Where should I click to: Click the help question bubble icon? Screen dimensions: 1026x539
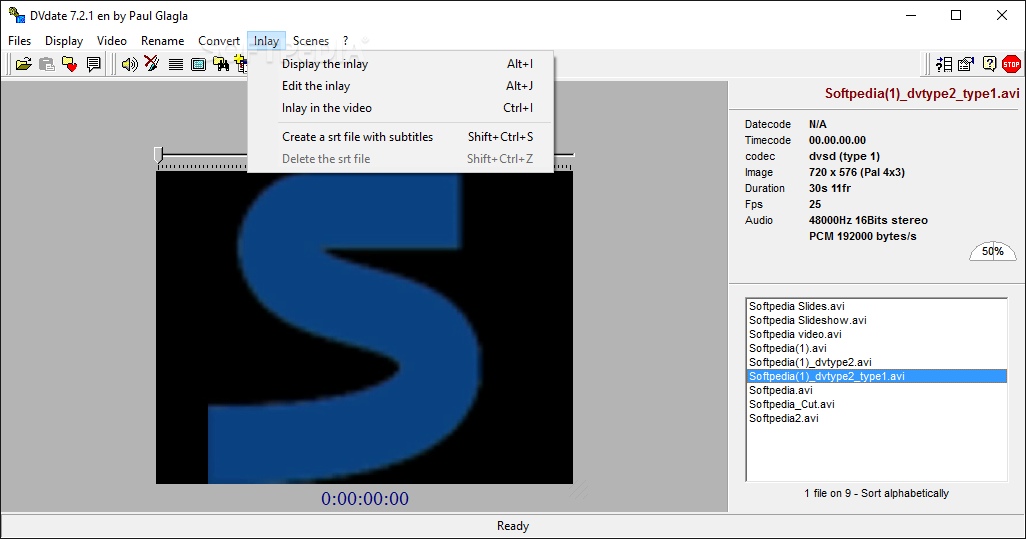coord(989,64)
